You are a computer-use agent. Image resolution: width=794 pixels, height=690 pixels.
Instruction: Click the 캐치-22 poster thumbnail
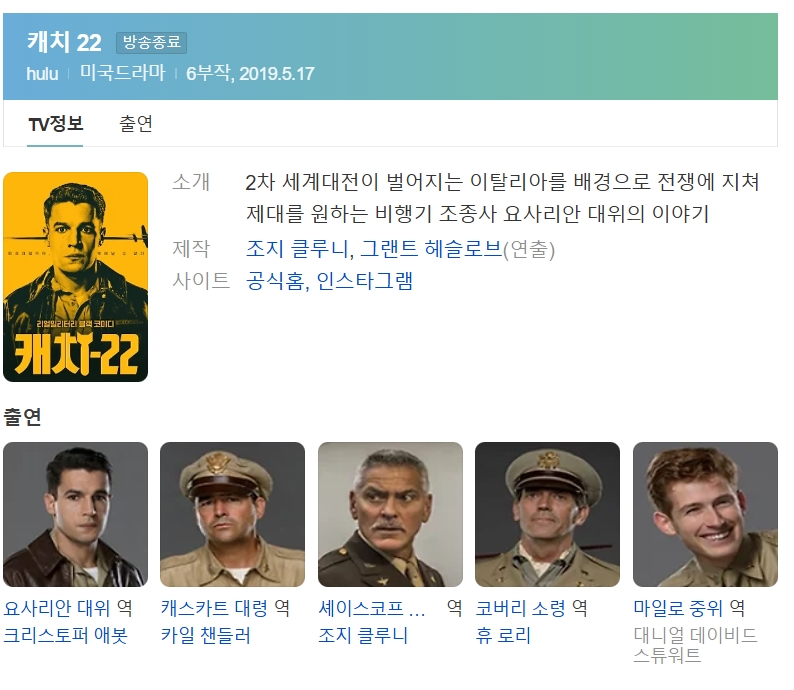click(75, 277)
